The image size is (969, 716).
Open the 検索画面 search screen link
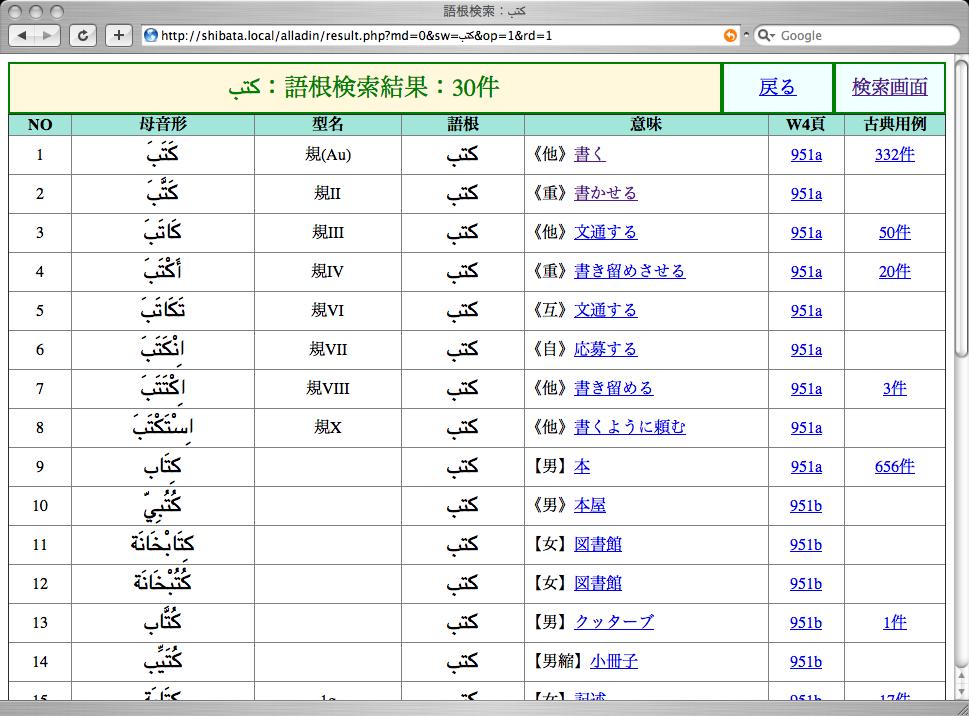pos(889,87)
